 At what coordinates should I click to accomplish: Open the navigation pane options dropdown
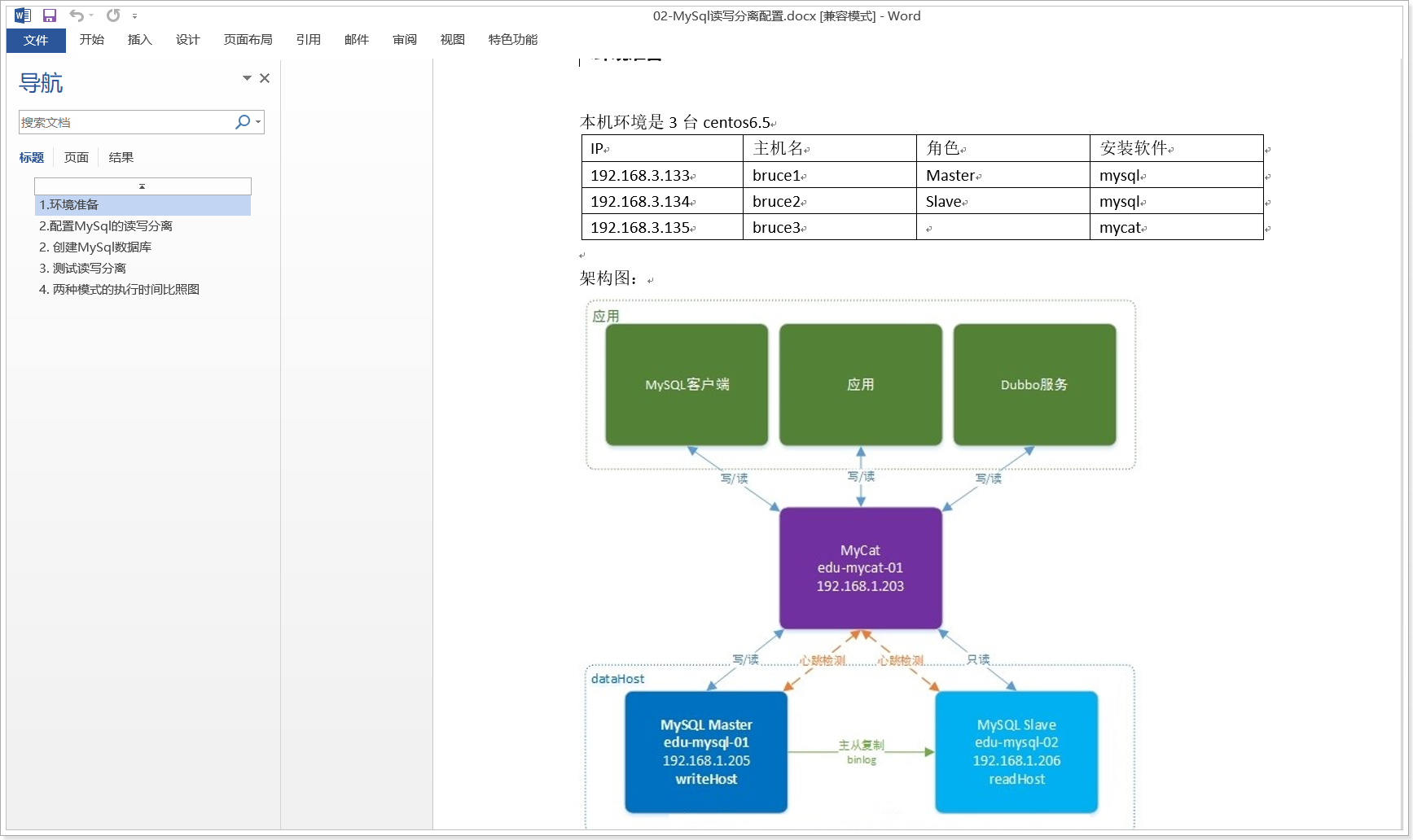tap(247, 78)
